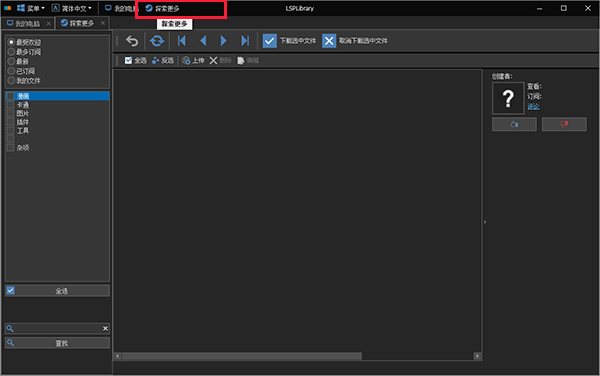Jump to the first page arrow

pos(182,41)
